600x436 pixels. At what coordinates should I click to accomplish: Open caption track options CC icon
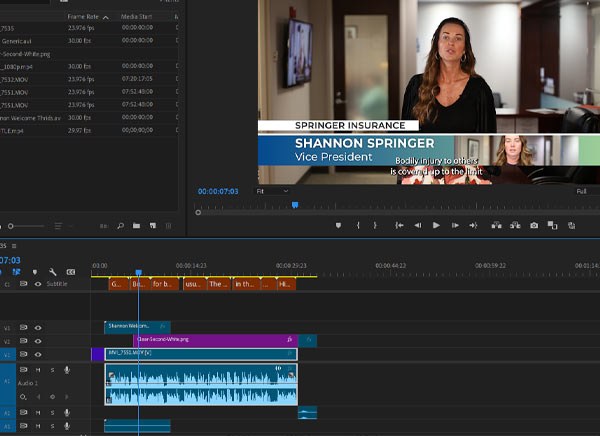pos(71,272)
